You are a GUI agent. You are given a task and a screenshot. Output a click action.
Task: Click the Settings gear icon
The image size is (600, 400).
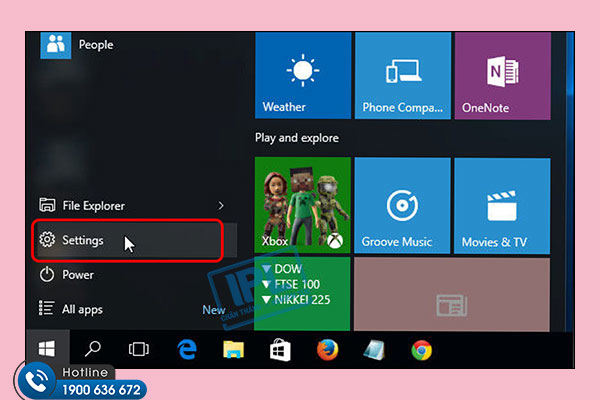(47, 240)
